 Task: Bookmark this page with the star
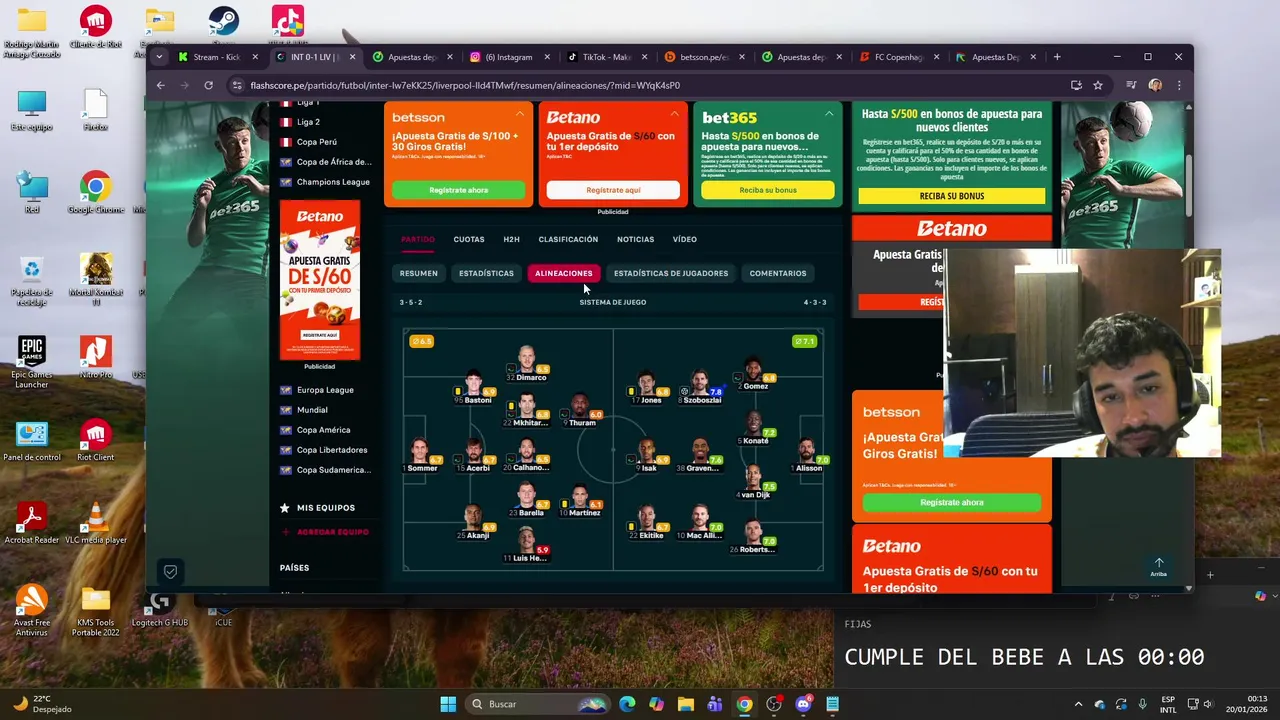1097,85
